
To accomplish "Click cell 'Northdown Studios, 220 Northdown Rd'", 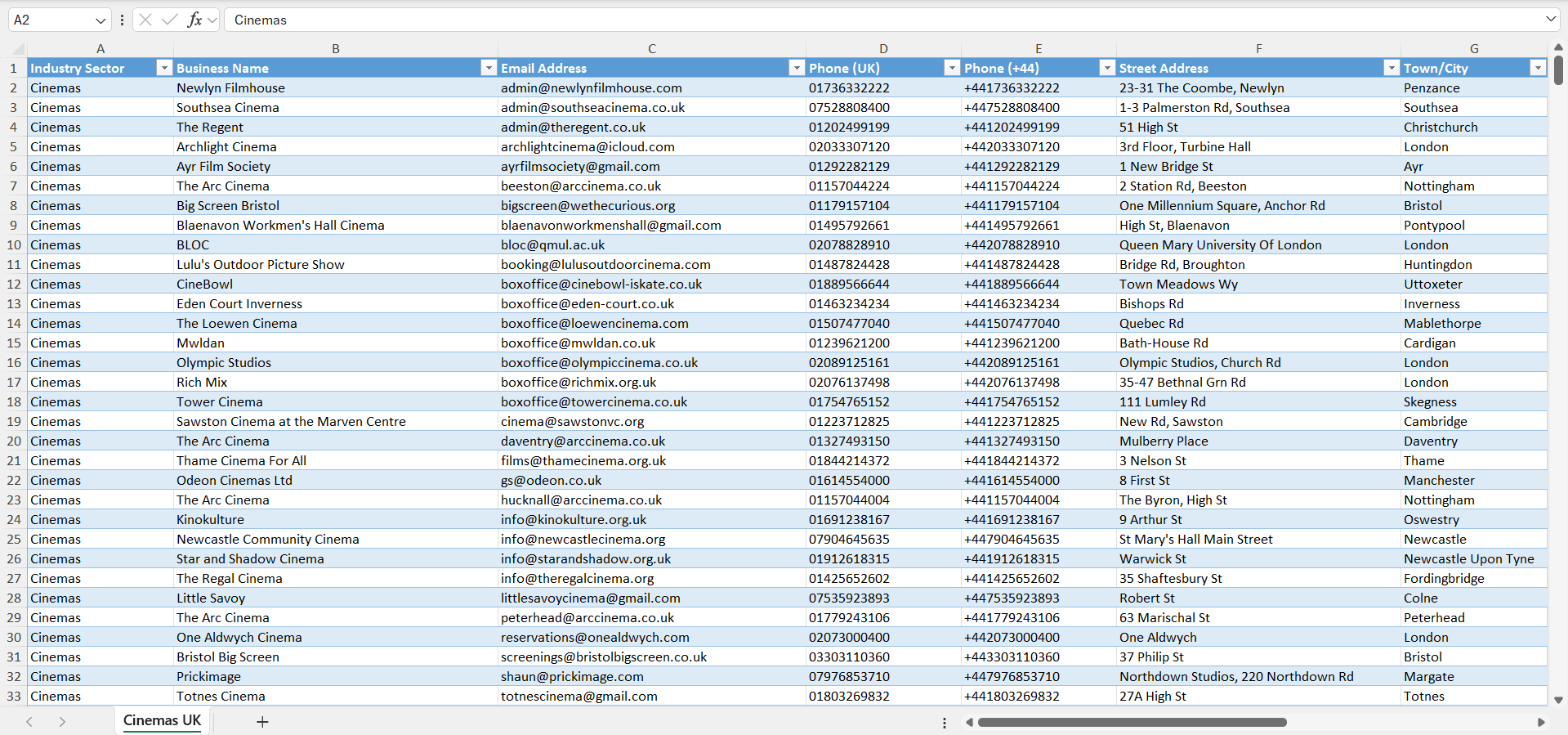I will (1258, 676).
